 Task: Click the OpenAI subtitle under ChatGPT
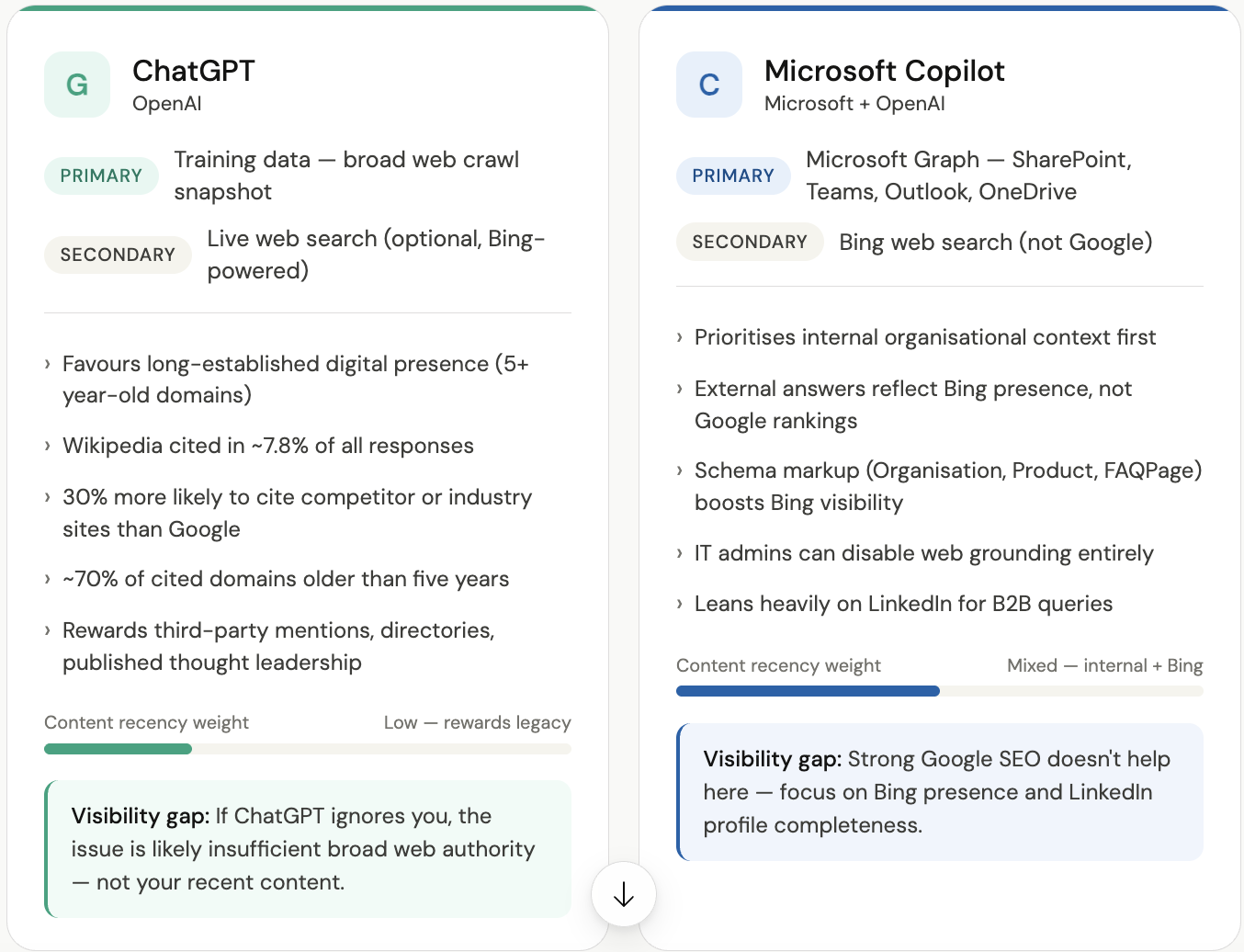[167, 103]
